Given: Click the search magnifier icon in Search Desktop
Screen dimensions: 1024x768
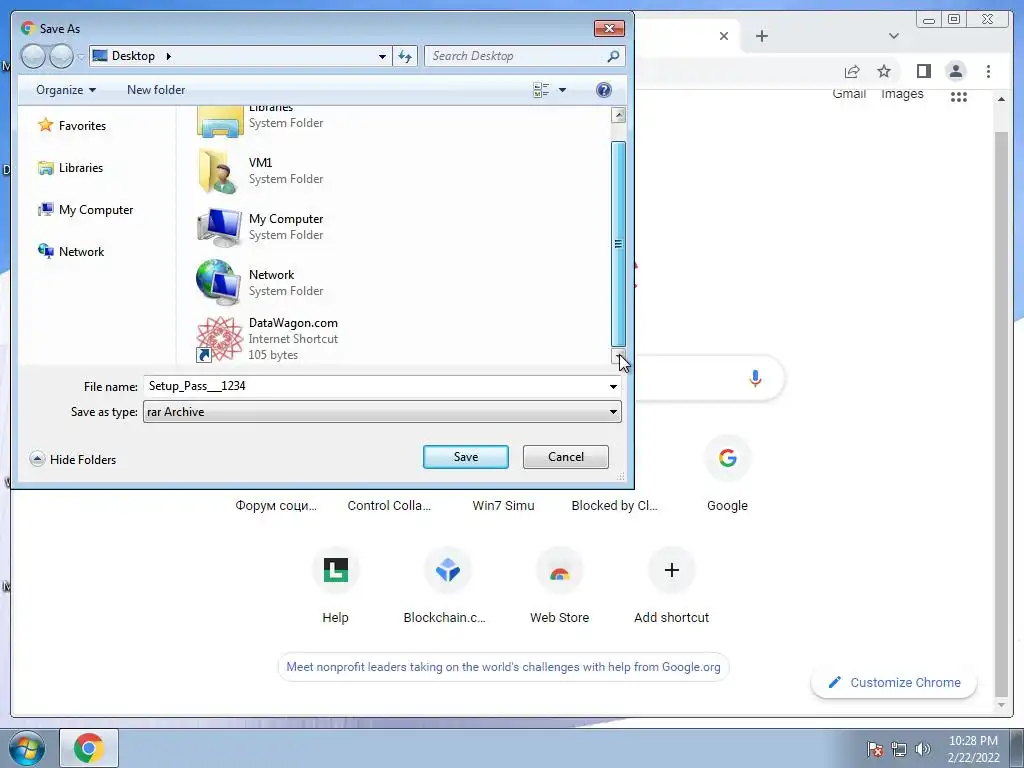Looking at the screenshot, I should pos(613,56).
